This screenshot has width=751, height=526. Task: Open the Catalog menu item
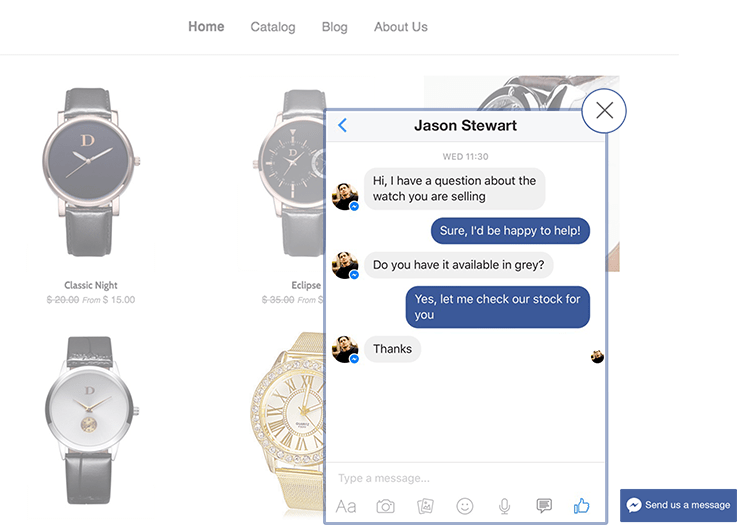(273, 27)
